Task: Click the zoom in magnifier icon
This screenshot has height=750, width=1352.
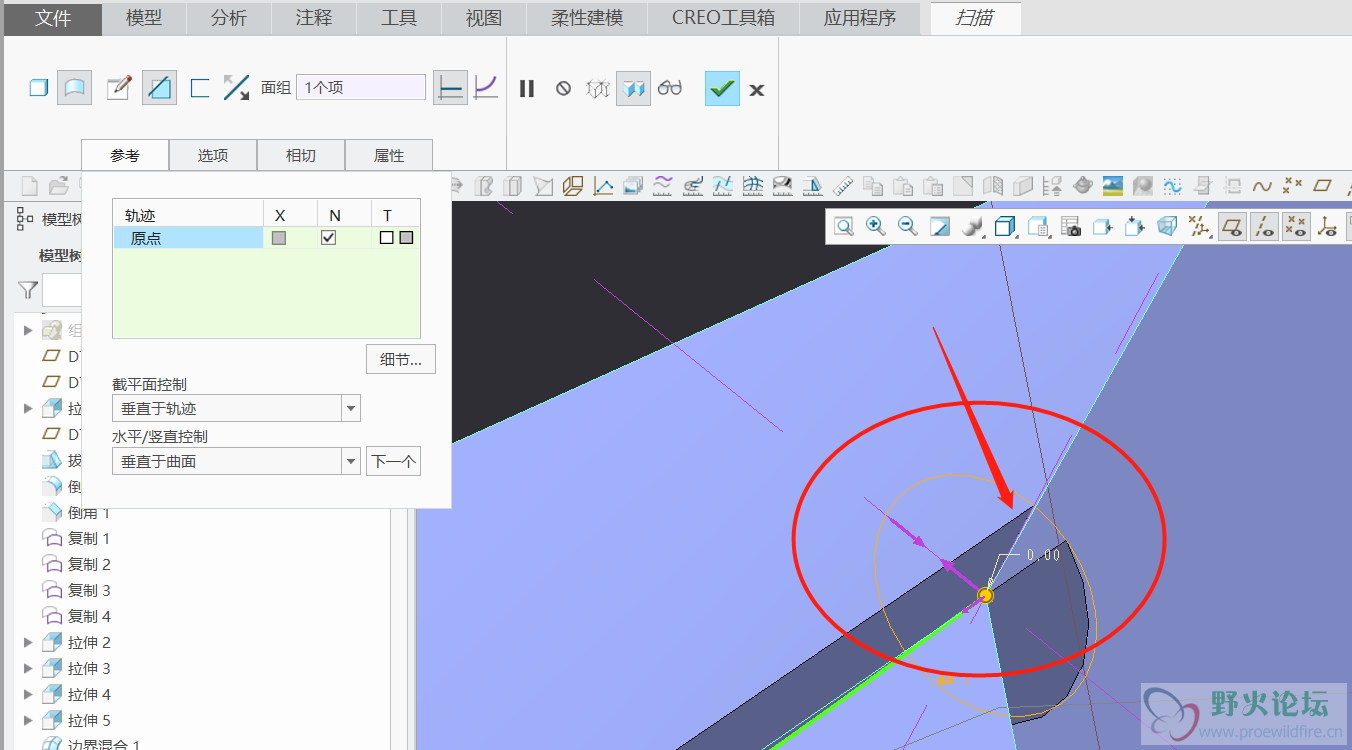Action: [x=876, y=227]
